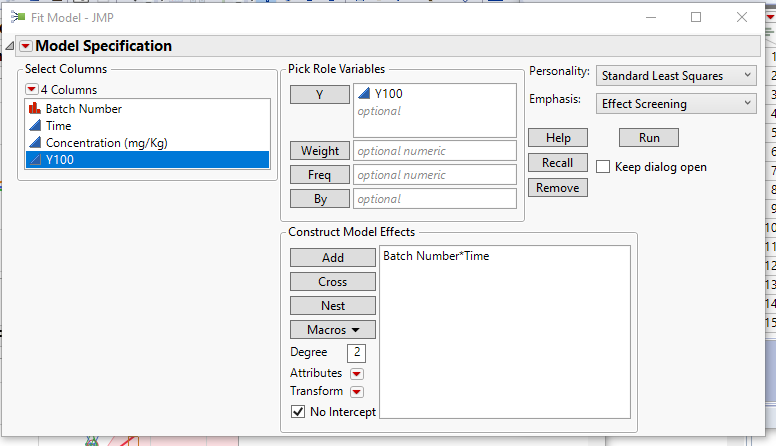This screenshot has height=446, width=776.
Task: Click the Weight optional numeric field
Action: pos(435,150)
